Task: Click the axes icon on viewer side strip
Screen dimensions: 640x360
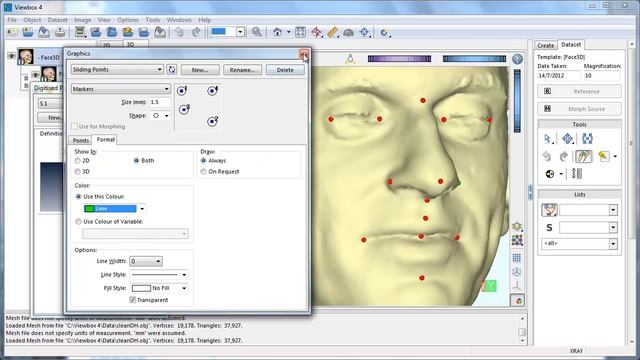Action: pos(517,285)
